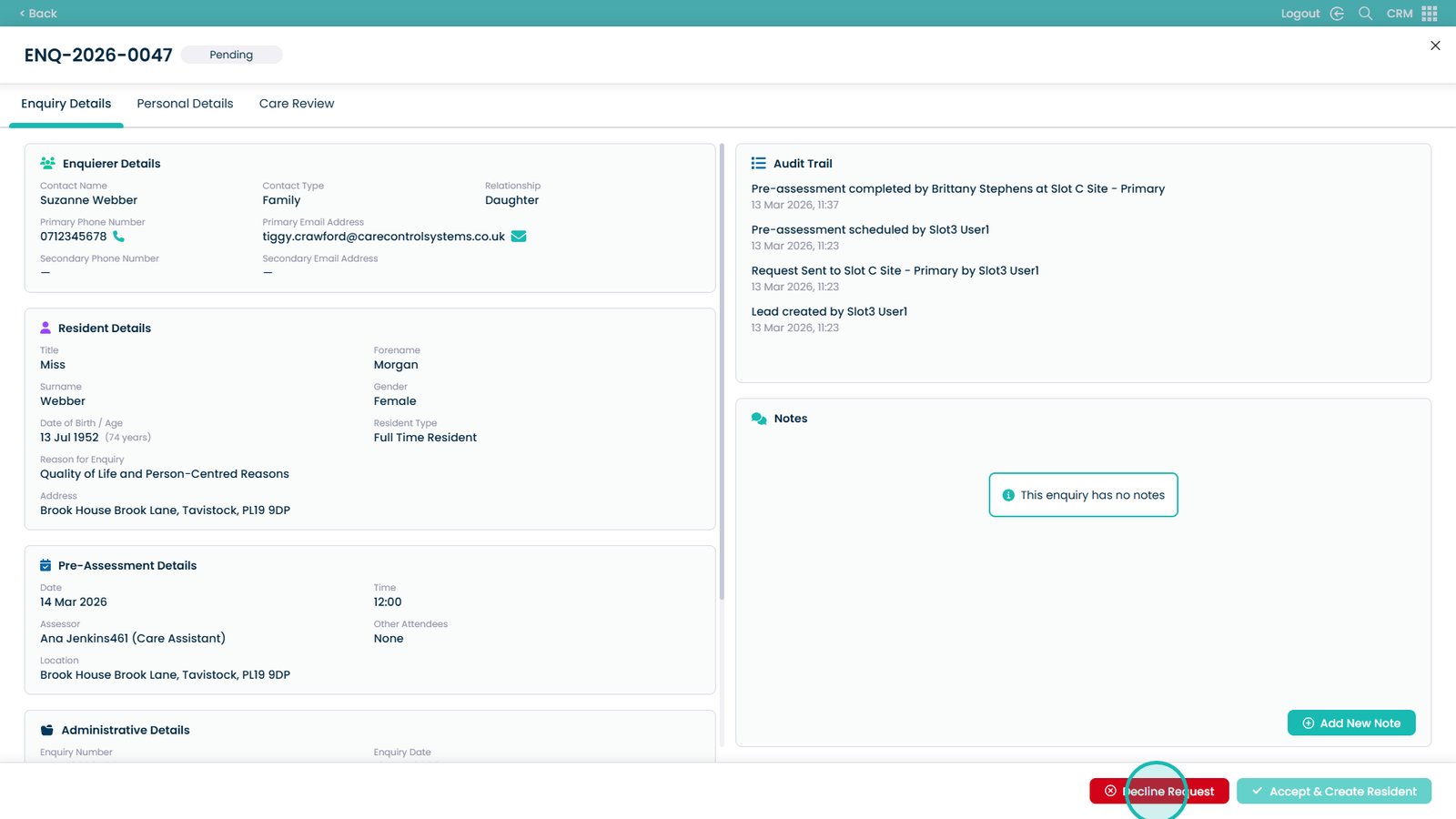Click the email envelope icon next to address

click(519, 237)
